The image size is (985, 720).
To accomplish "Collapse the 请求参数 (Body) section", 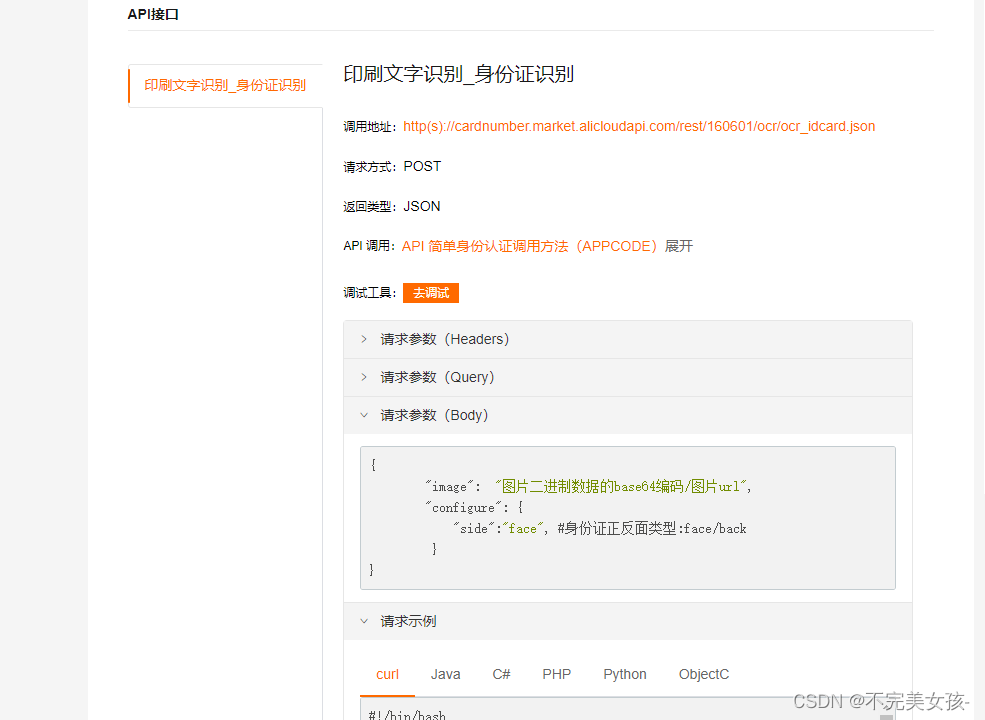I will coord(628,415).
